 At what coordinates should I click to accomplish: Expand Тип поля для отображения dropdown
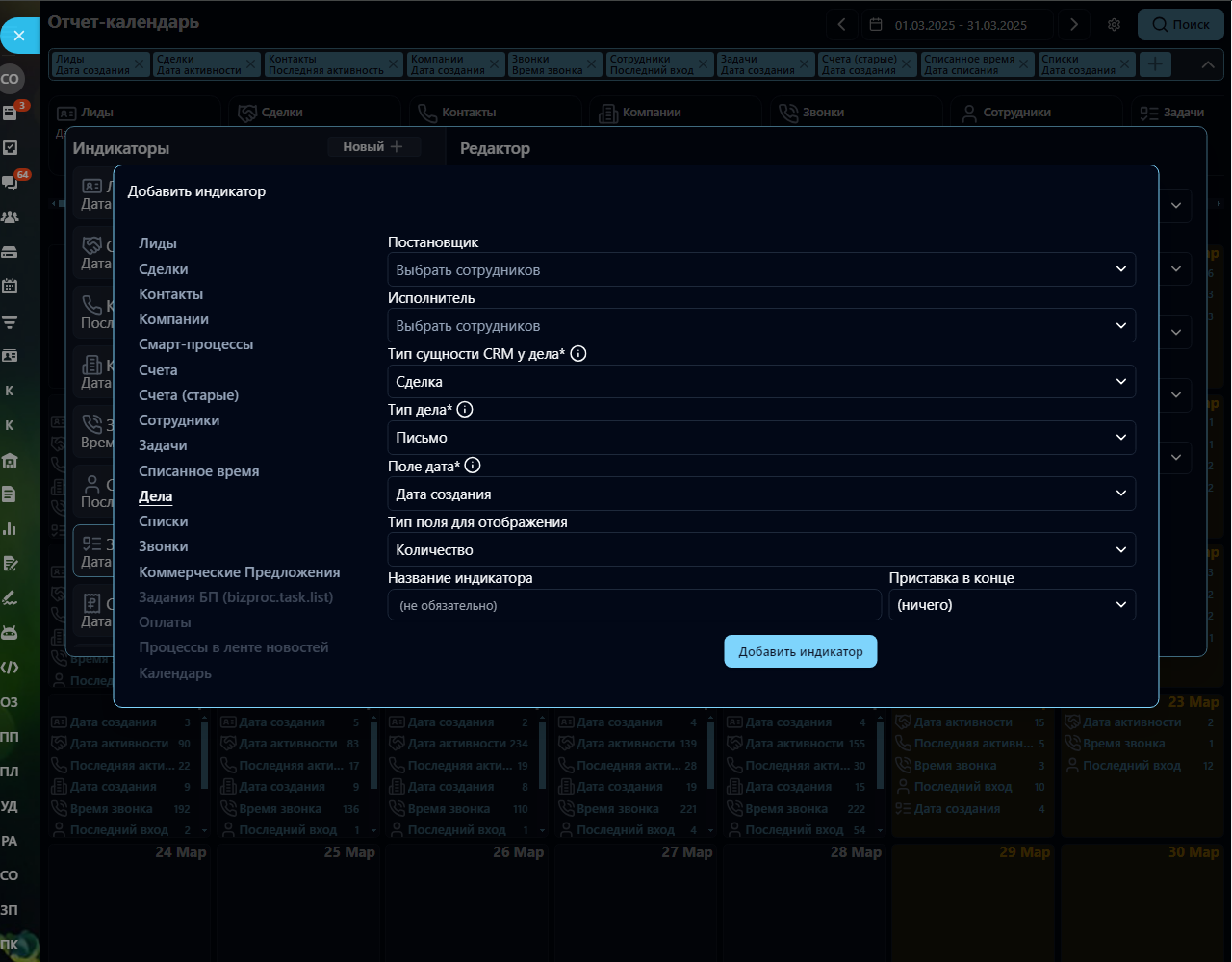pos(760,550)
